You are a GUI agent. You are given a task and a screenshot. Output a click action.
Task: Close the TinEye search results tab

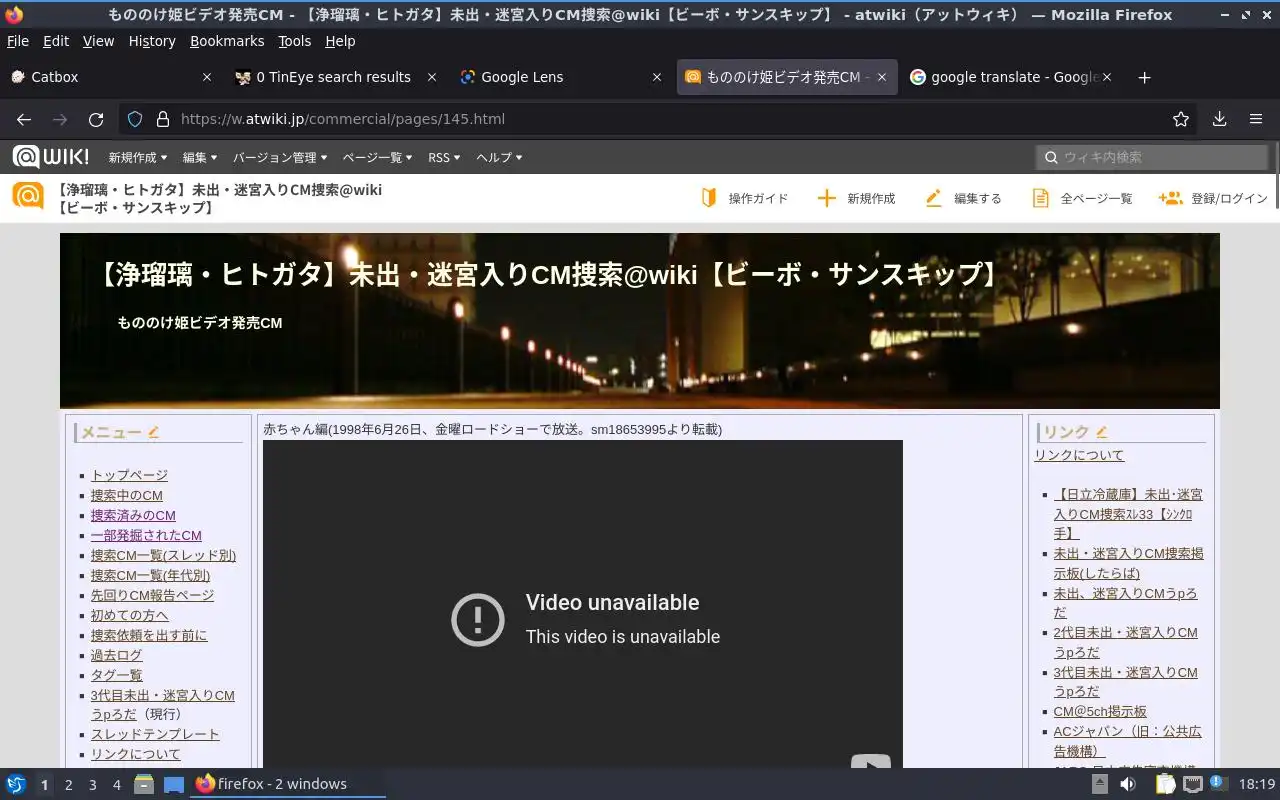click(432, 77)
